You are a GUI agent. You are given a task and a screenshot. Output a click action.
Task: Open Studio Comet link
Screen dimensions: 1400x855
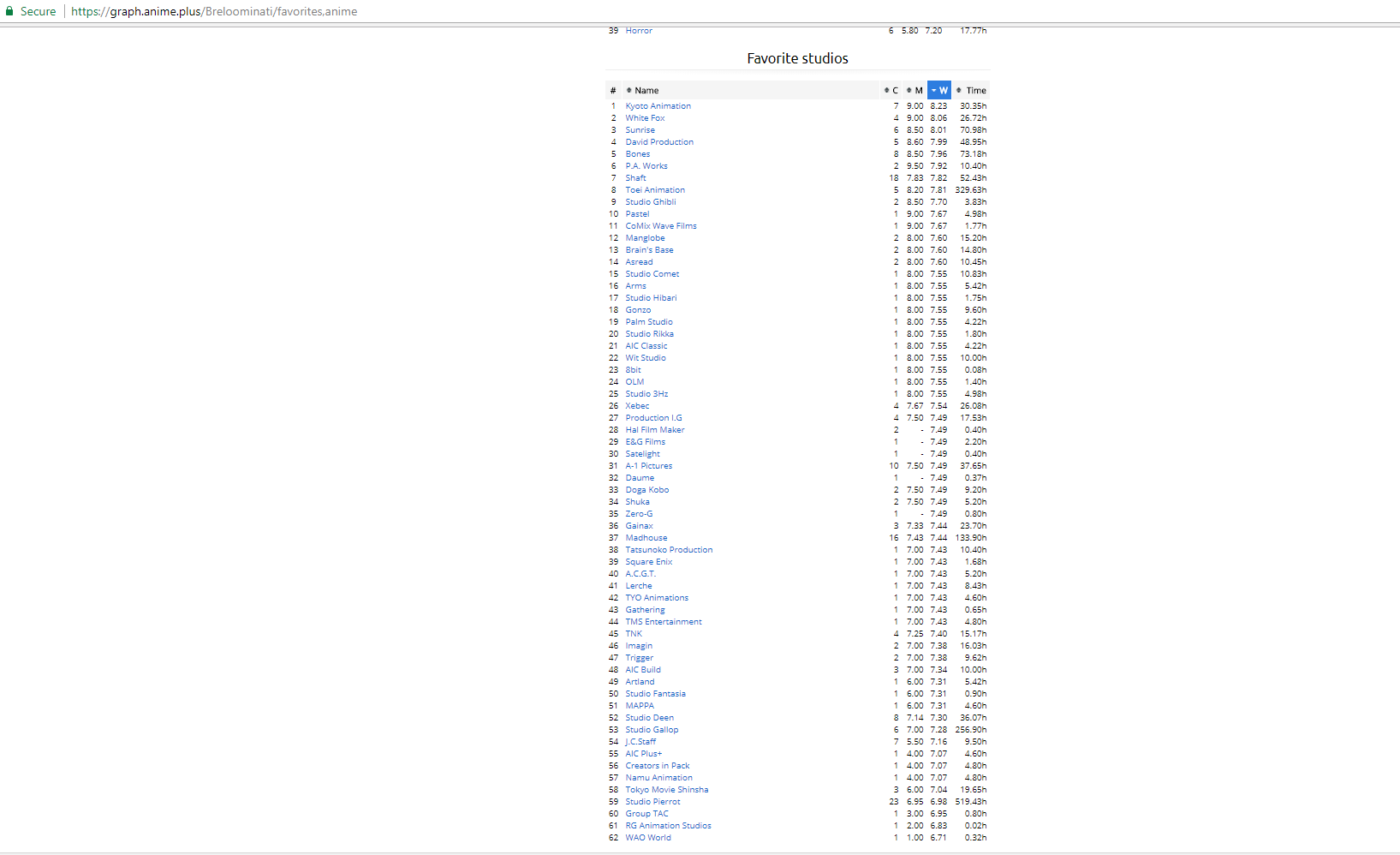pos(652,274)
